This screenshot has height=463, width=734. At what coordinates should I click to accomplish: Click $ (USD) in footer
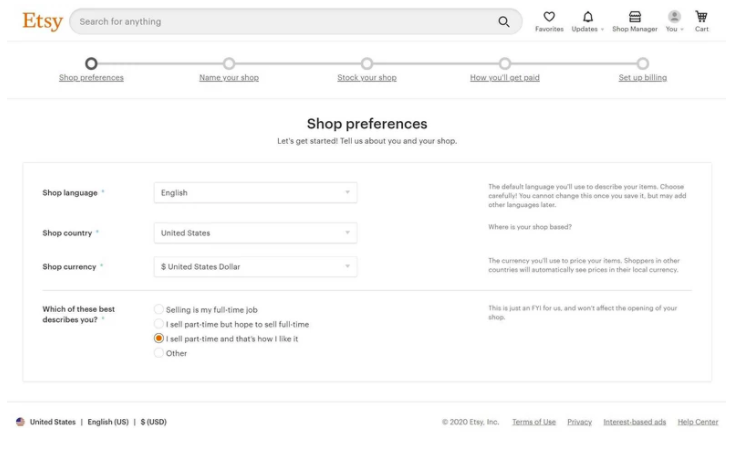[x=154, y=422]
